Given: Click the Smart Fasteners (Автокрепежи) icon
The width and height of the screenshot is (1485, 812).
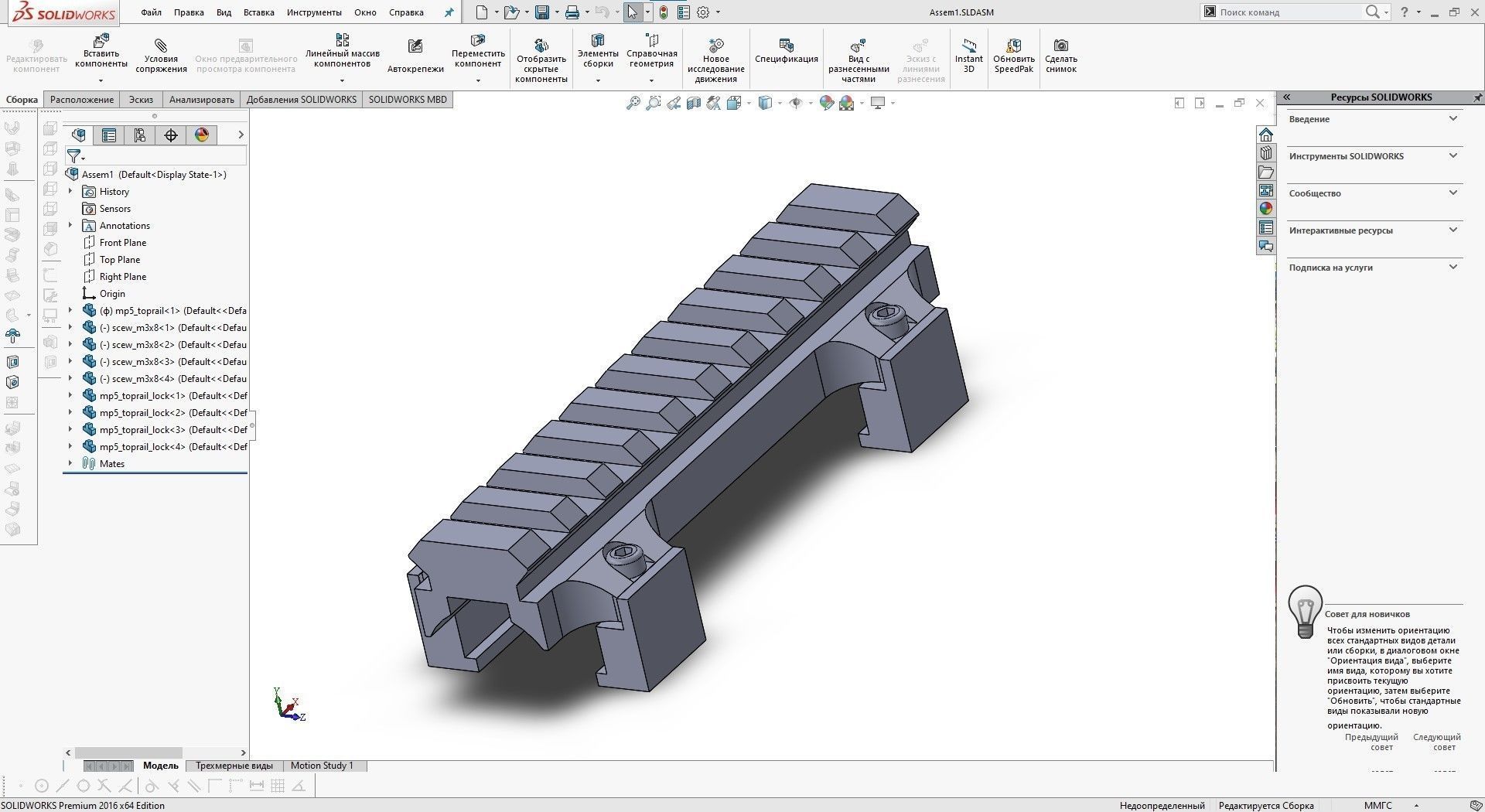Looking at the screenshot, I should [415, 46].
